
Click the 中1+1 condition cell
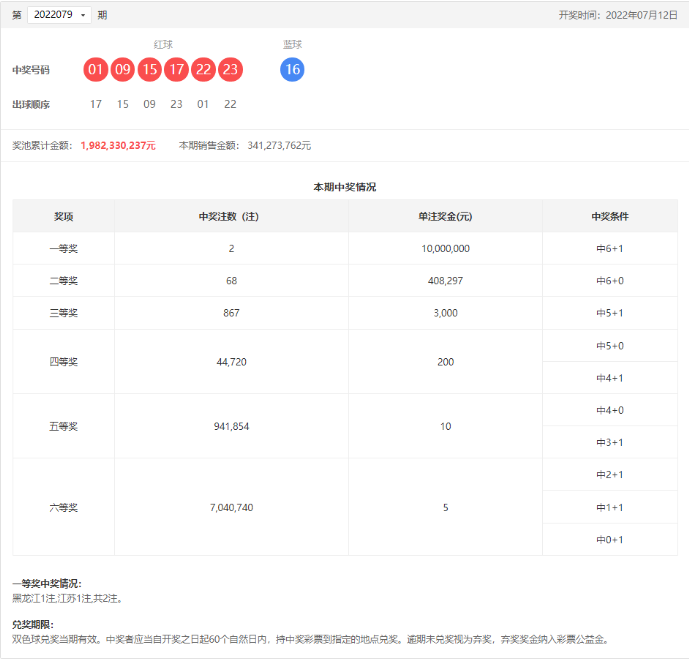tap(610, 508)
